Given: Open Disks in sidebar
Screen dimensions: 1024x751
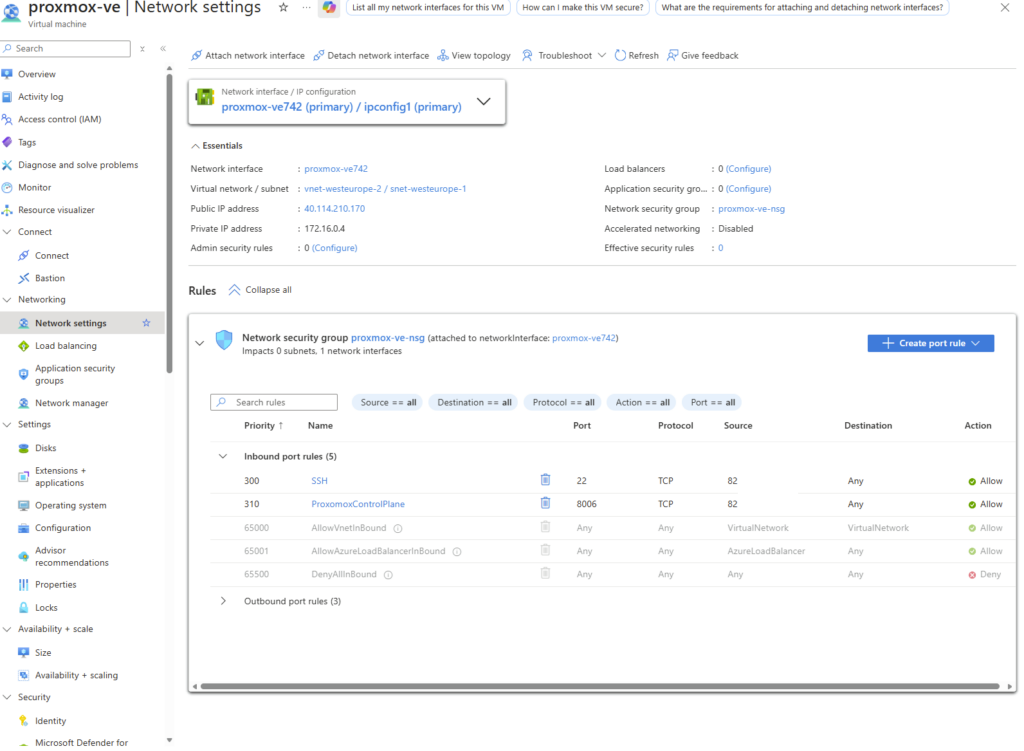Looking at the screenshot, I should (x=45, y=448).
